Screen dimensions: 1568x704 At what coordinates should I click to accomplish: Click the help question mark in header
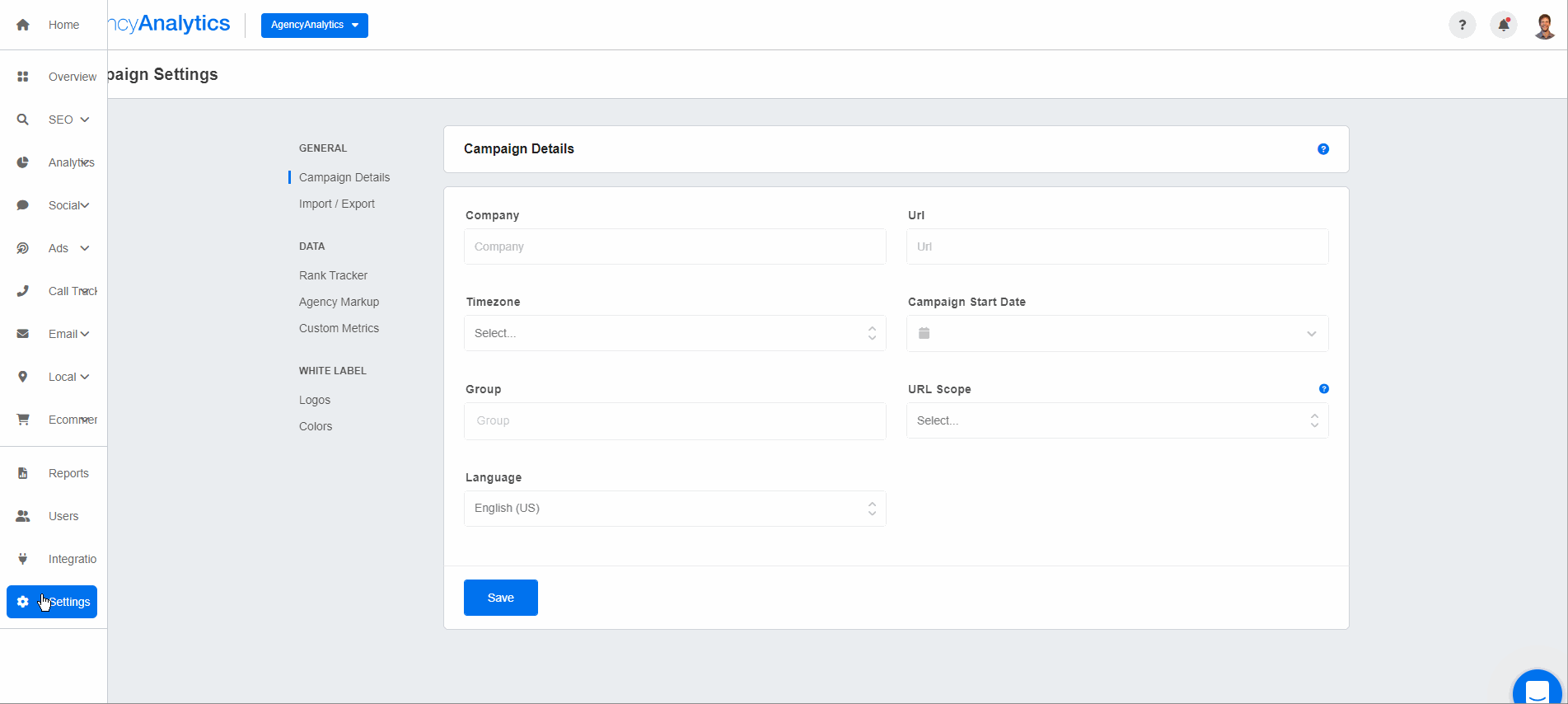[1462, 25]
